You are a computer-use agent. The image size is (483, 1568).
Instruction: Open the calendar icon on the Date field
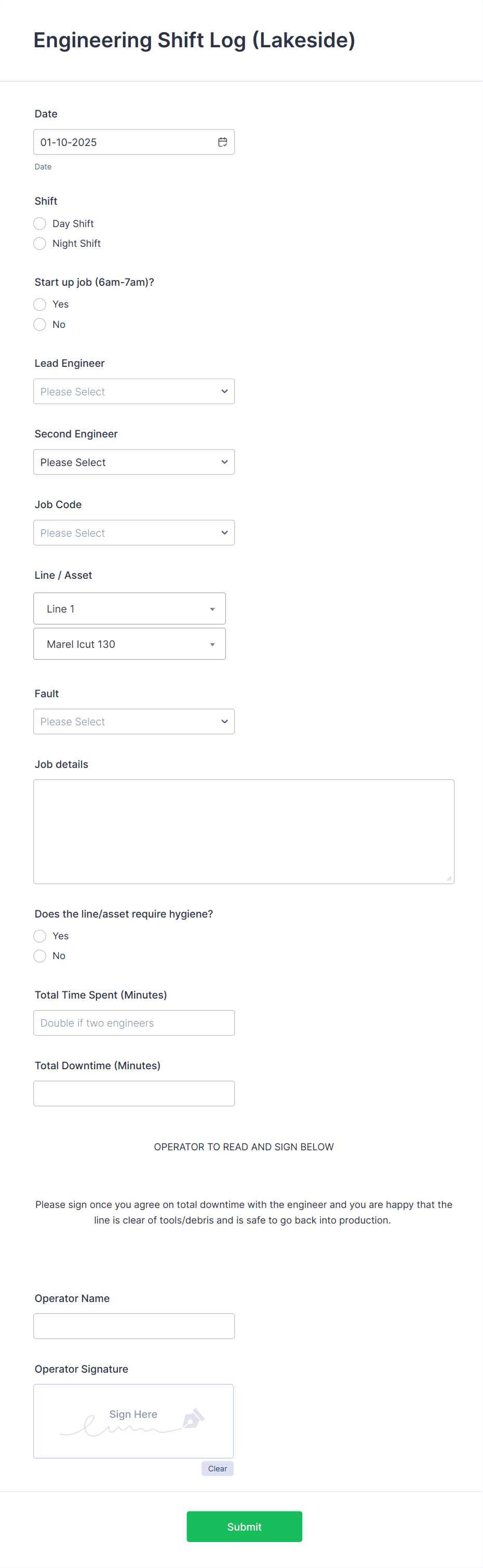[x=223, y=141]
